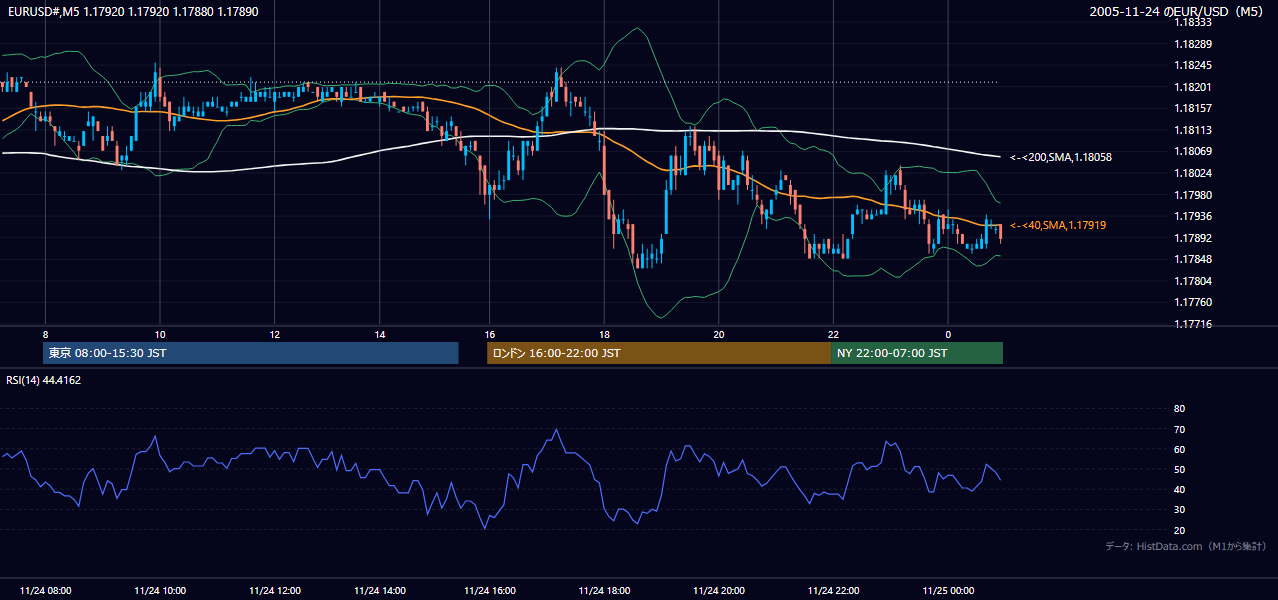
Task: Click the RSI(14) 44.4162 indicator label
Action: coord(44,380)
